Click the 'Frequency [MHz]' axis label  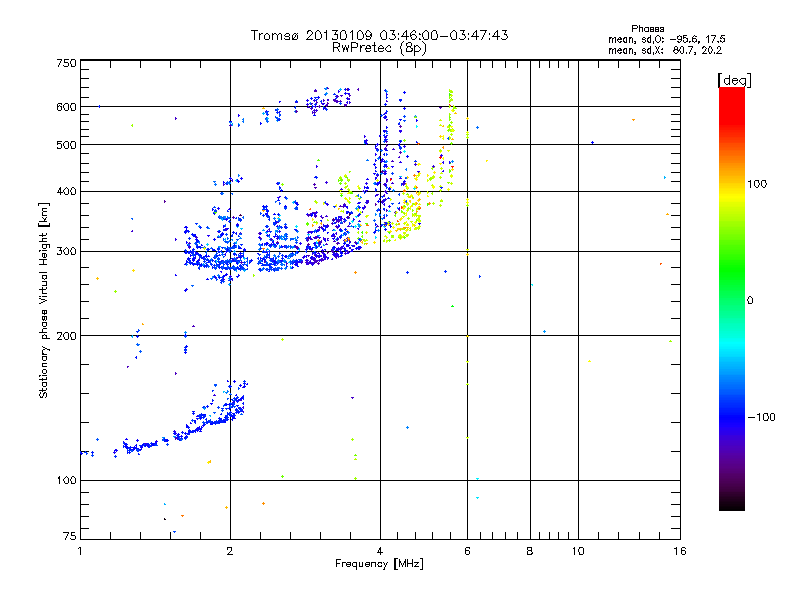pyautogui.click(x=379, y=564)
